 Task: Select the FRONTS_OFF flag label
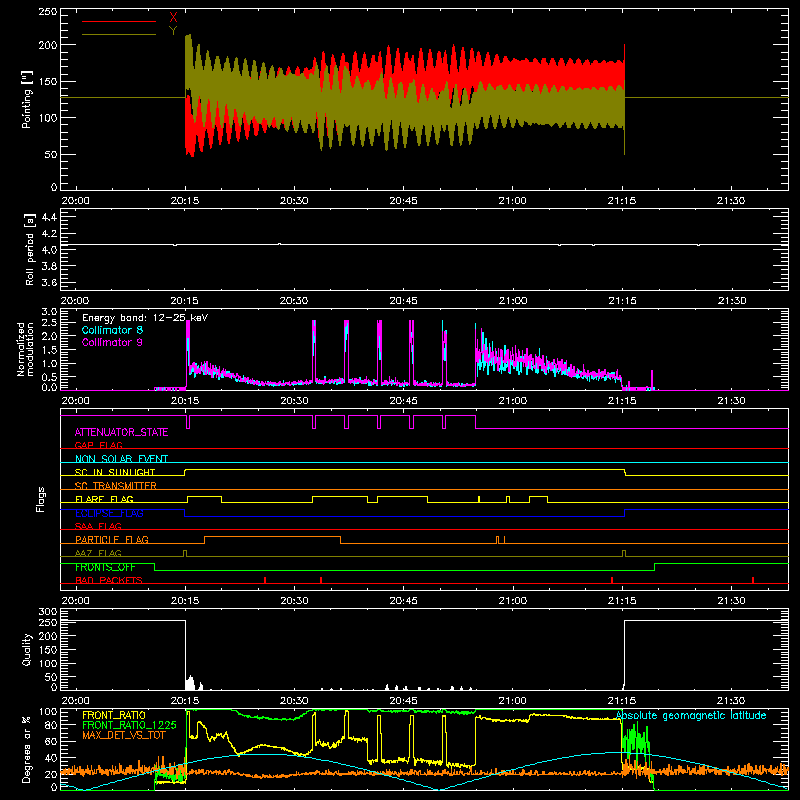coord(105,567)
